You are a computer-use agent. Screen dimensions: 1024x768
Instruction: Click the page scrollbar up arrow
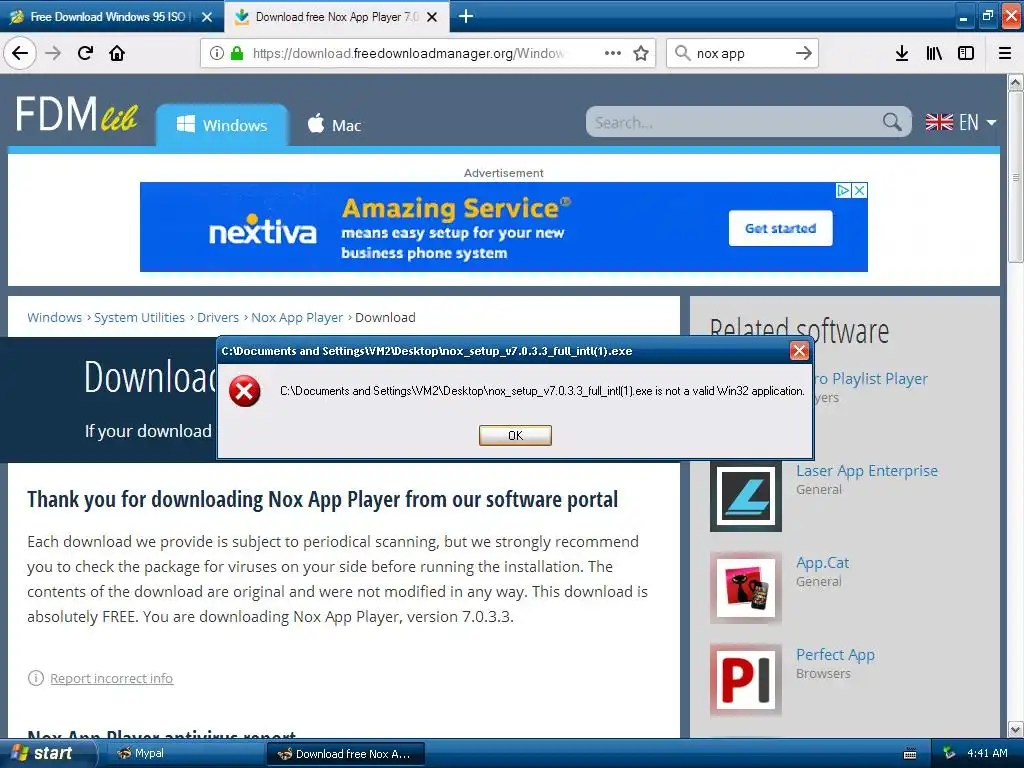point(1016,82)
